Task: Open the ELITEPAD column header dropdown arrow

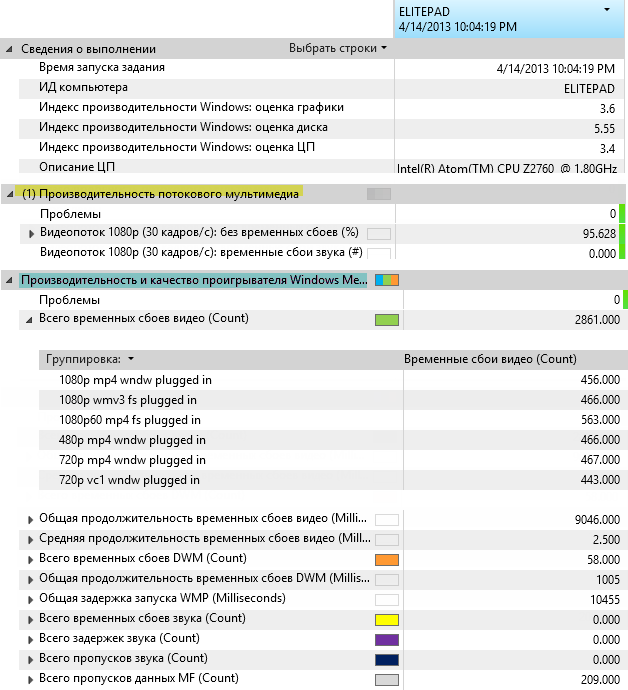Action: tap(607, 10)
